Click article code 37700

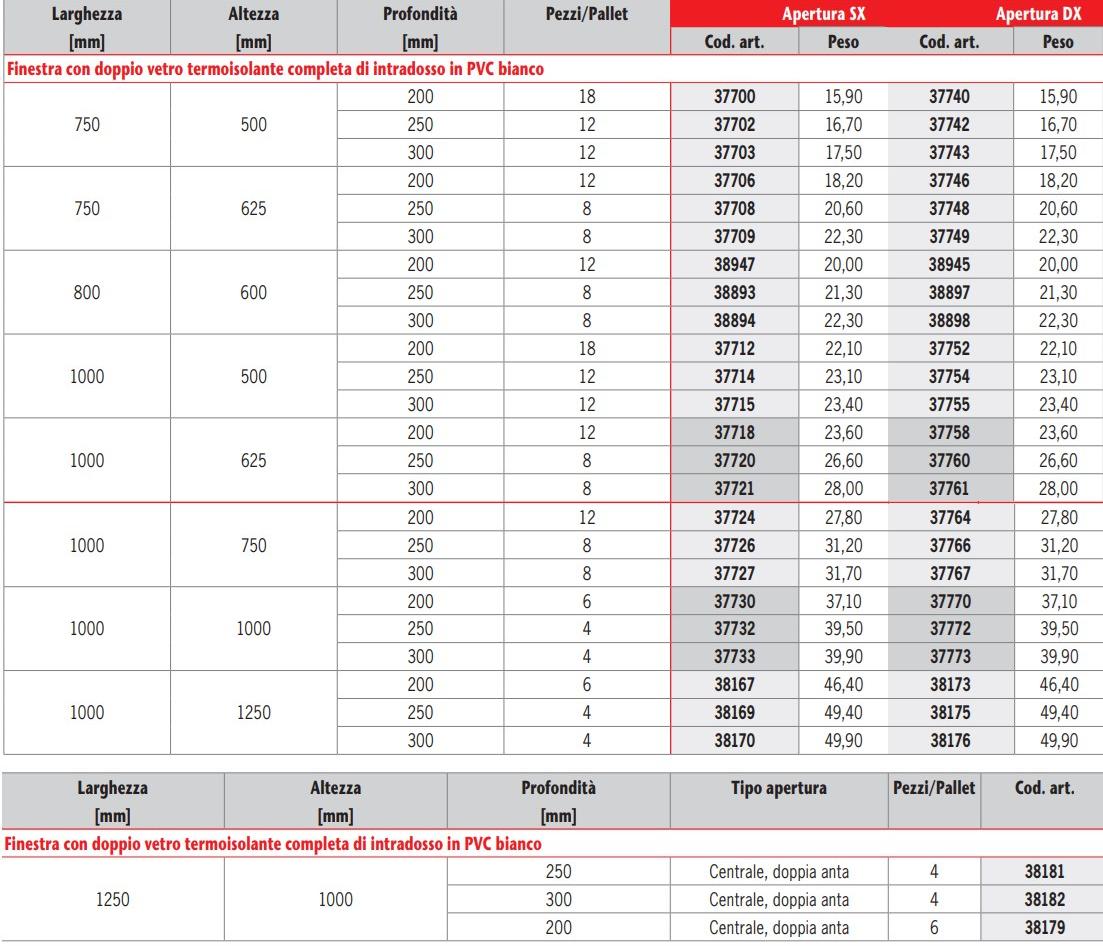(734, 97)
